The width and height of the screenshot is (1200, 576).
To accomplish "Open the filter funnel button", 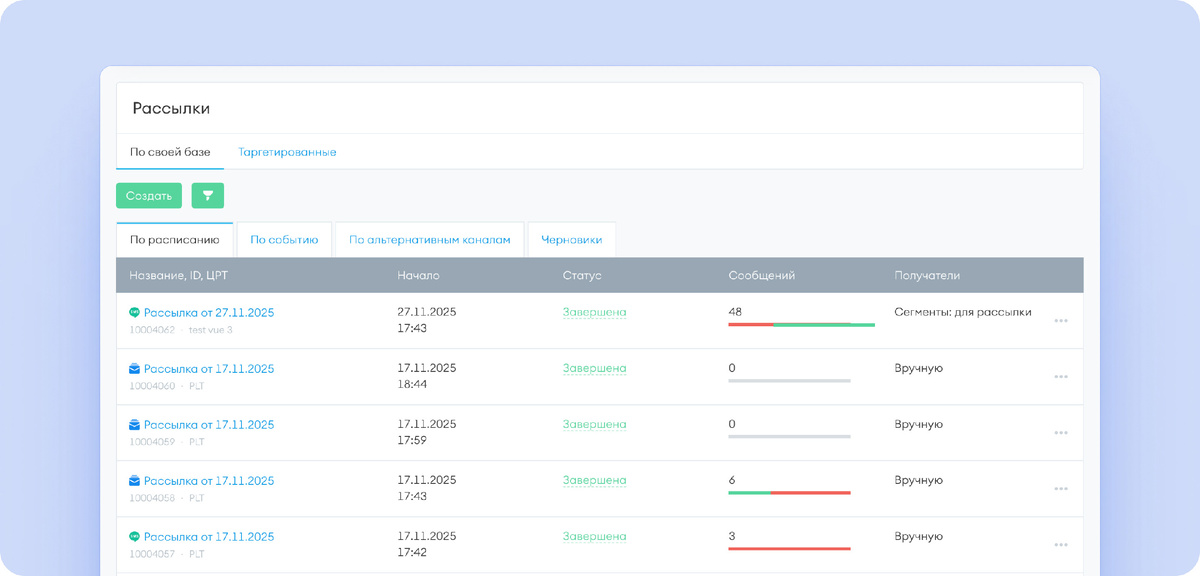I will pos(208,196).
